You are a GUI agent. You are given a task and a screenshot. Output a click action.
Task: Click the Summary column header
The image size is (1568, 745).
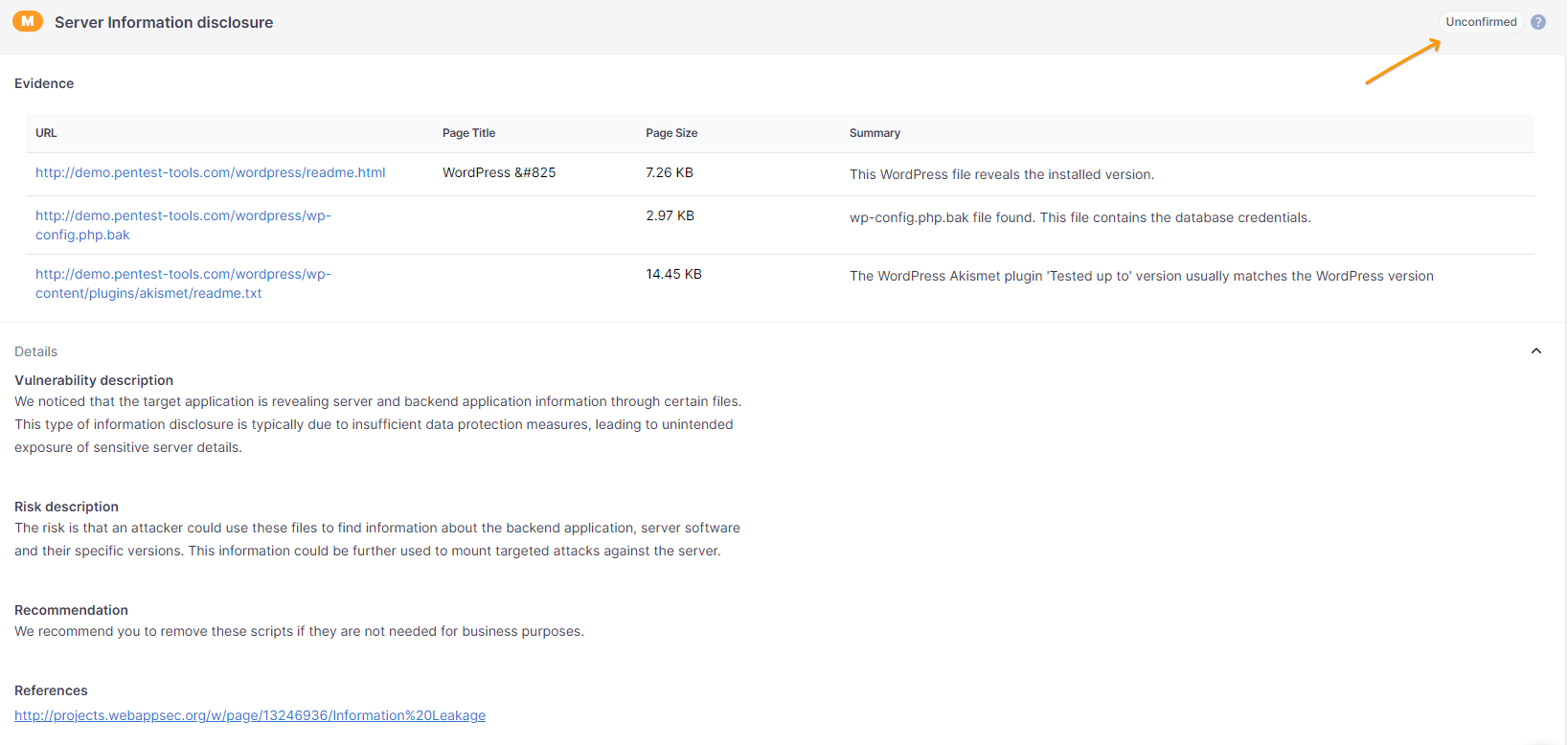[x=875, y=133]
